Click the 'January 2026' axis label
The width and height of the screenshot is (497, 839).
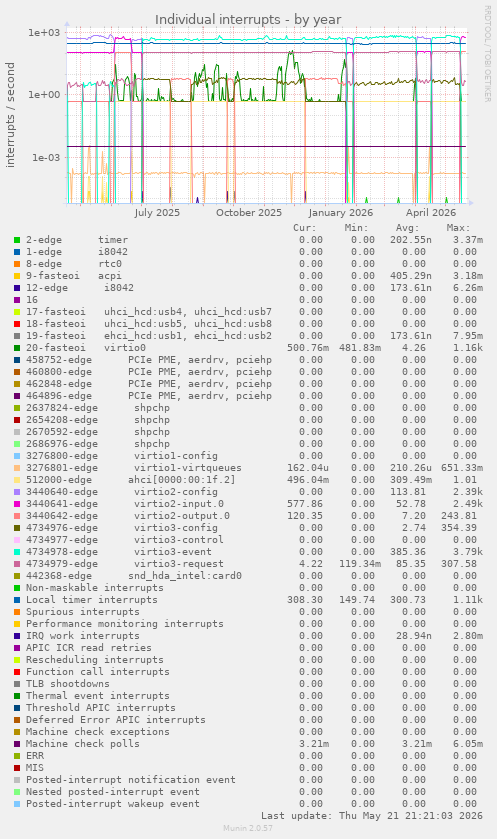(341, 212)
